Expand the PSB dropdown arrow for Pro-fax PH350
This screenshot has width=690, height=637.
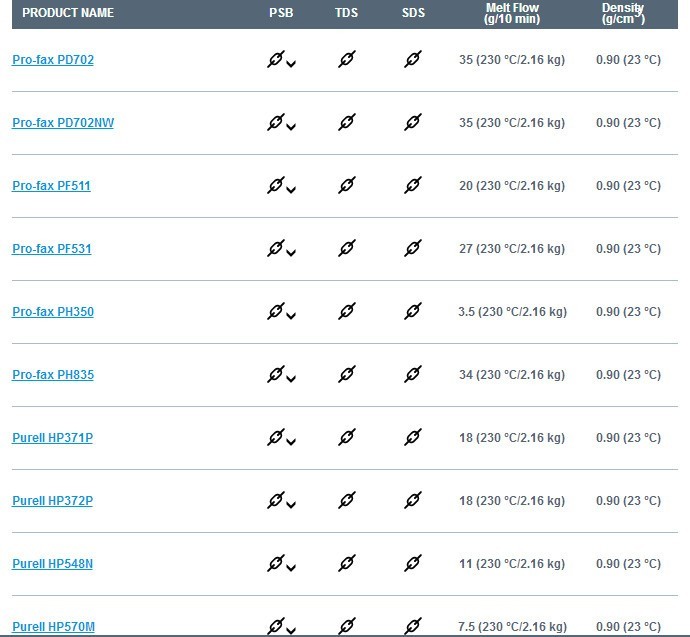[291, 315]
